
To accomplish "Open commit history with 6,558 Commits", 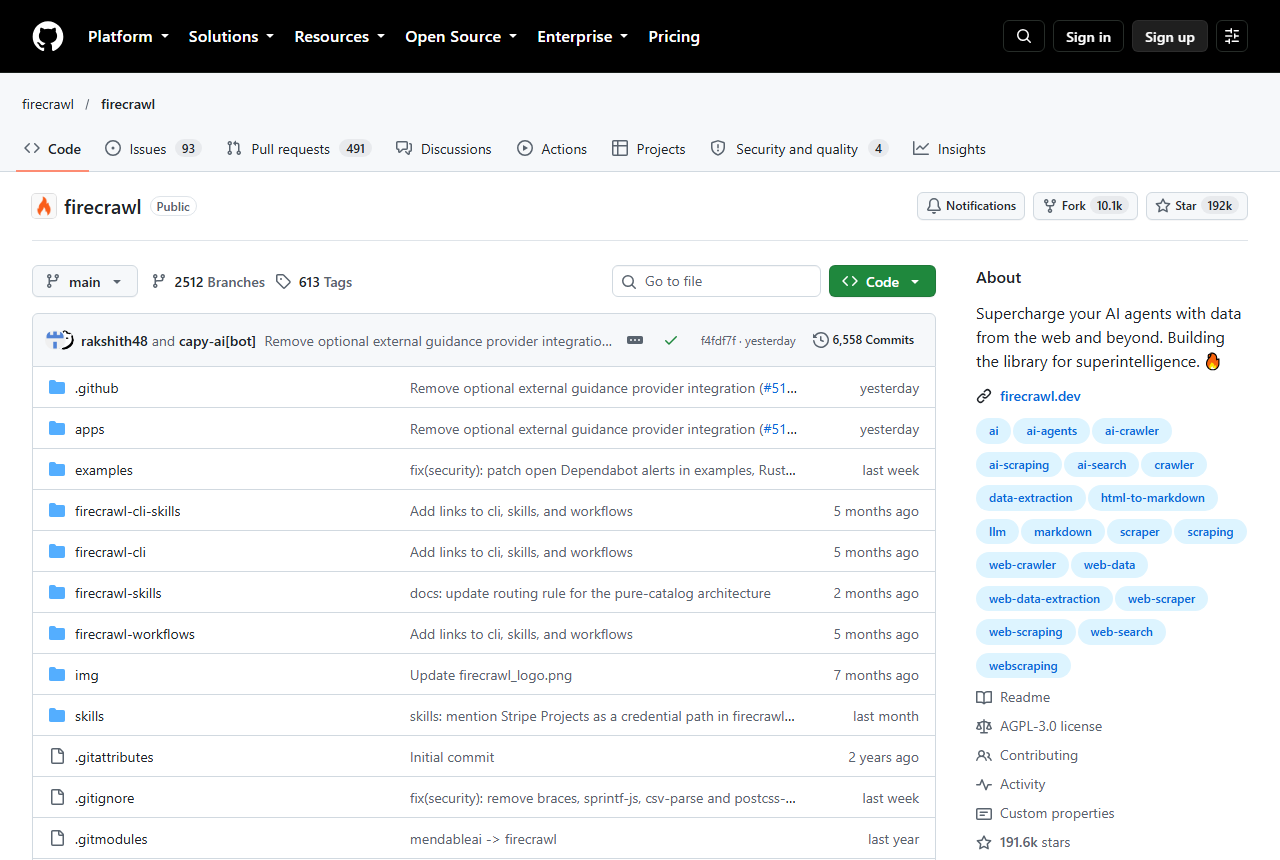I will (x=864, y=340).
